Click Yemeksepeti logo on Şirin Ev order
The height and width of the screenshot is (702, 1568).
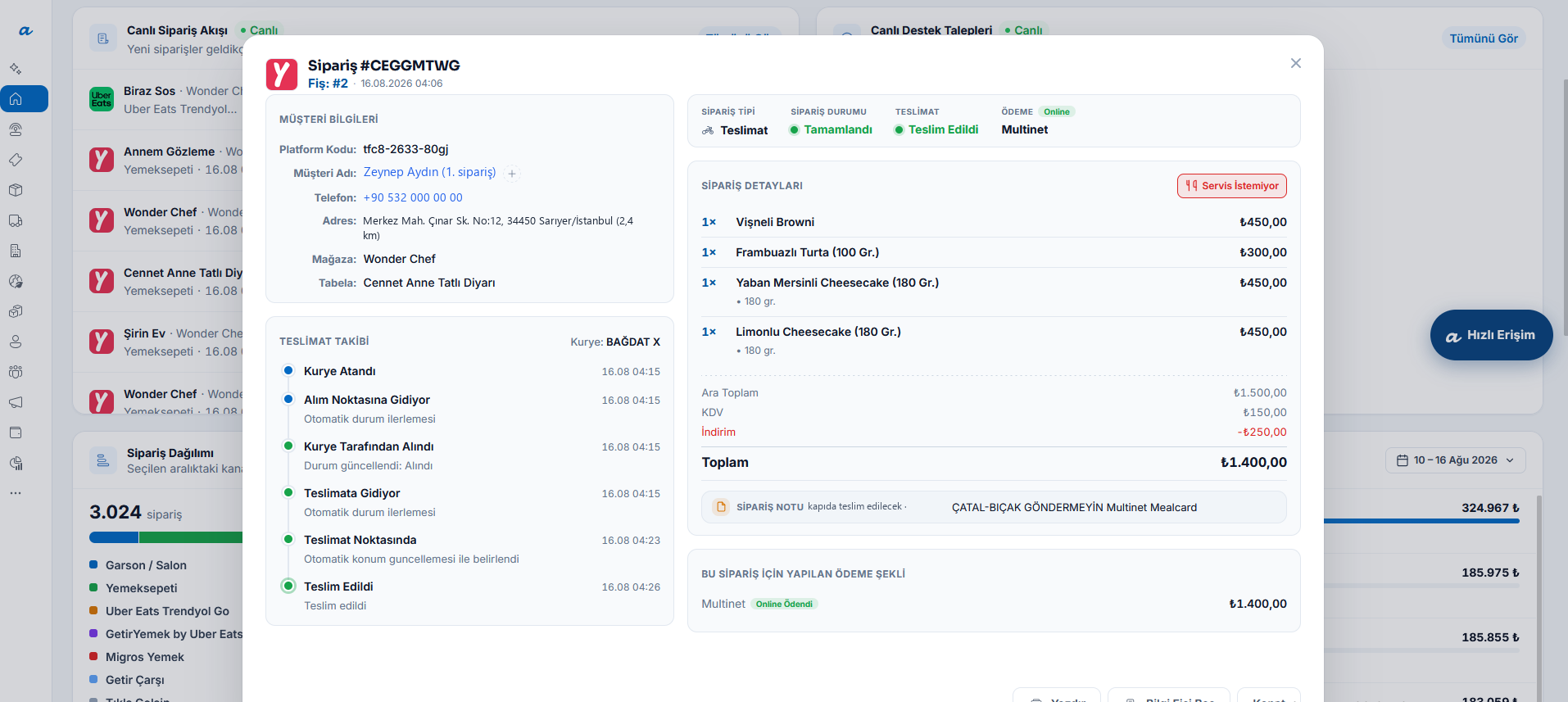pos(102,342)
